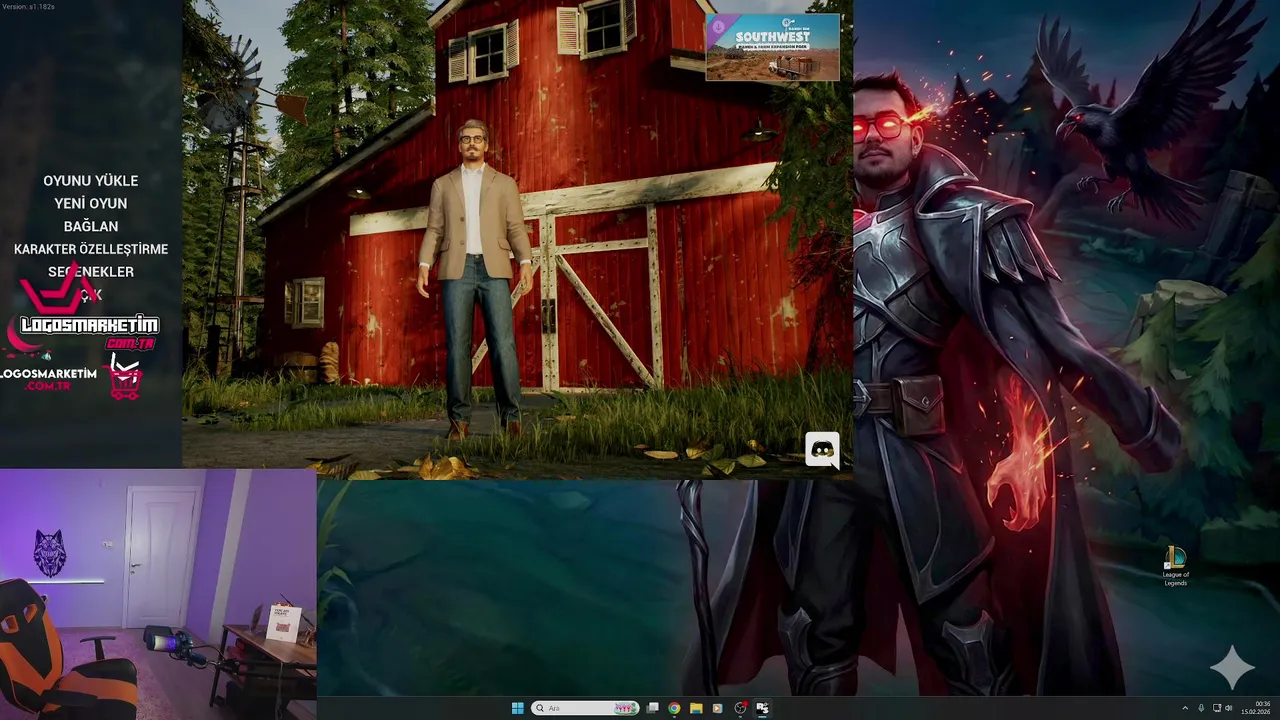This screenshot has height=720, width=1280.
Task: Open League of Legends desktop shortcut
Action: pyautogui.click(x=1175, y=566)
